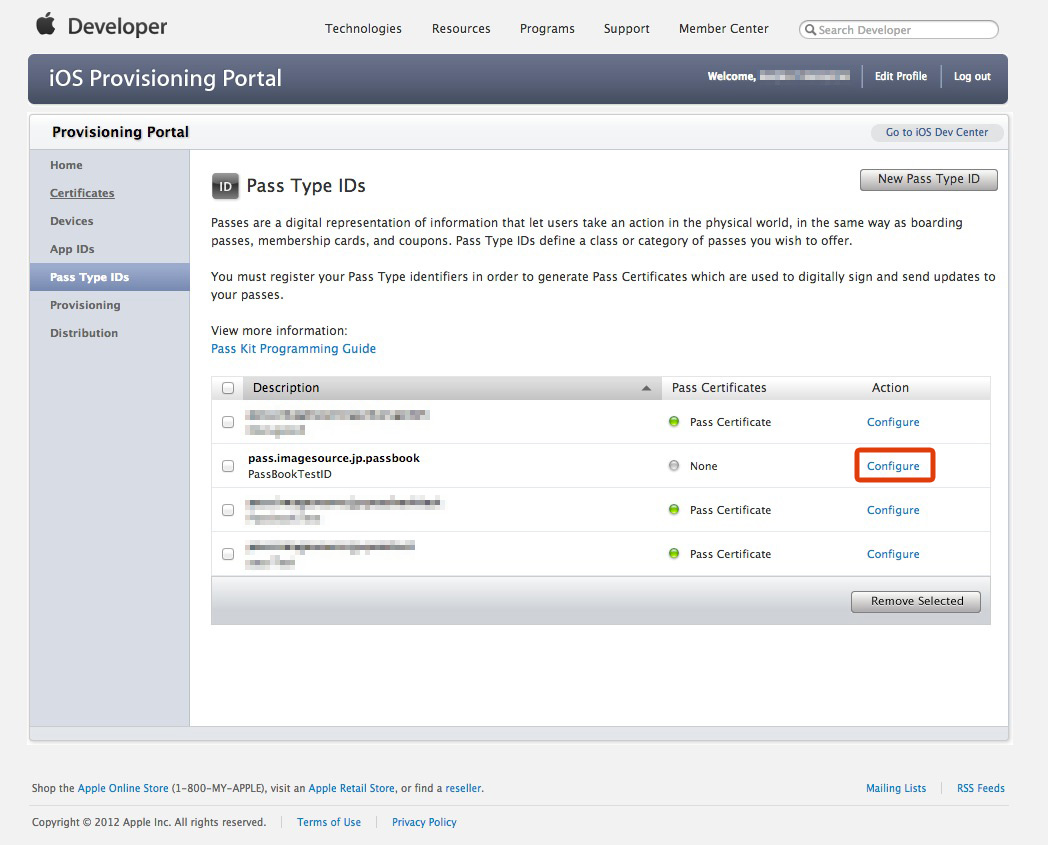Click the Apple Retail Store link
Image resolution: width=1048 pixels, height=845 pixels.
pos(352,788)
